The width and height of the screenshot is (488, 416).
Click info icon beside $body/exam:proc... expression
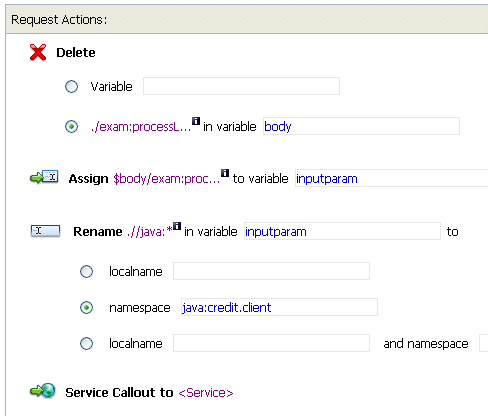click(225, 173)
